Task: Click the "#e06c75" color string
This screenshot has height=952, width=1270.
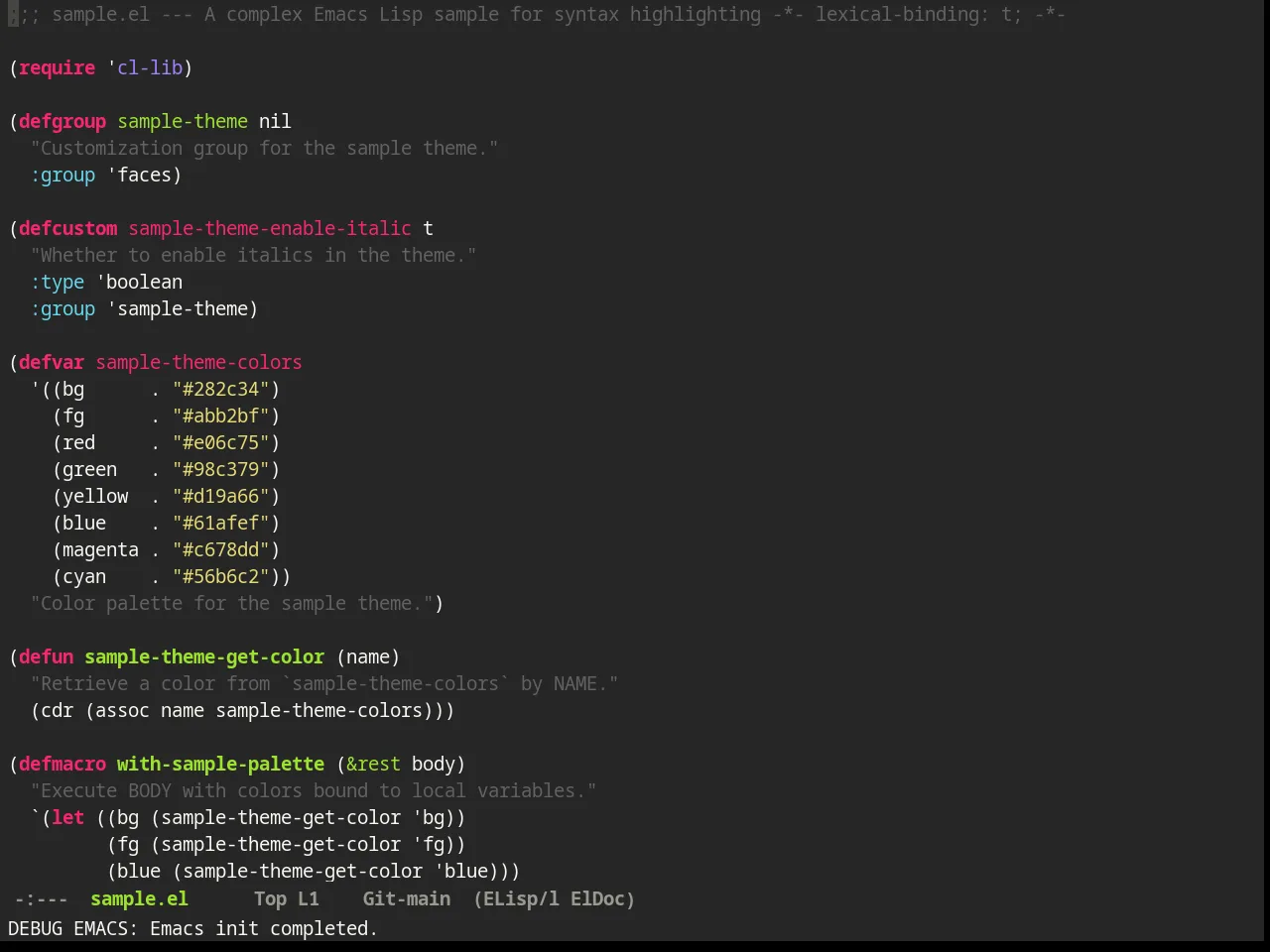Action: [x=221, y=442]
